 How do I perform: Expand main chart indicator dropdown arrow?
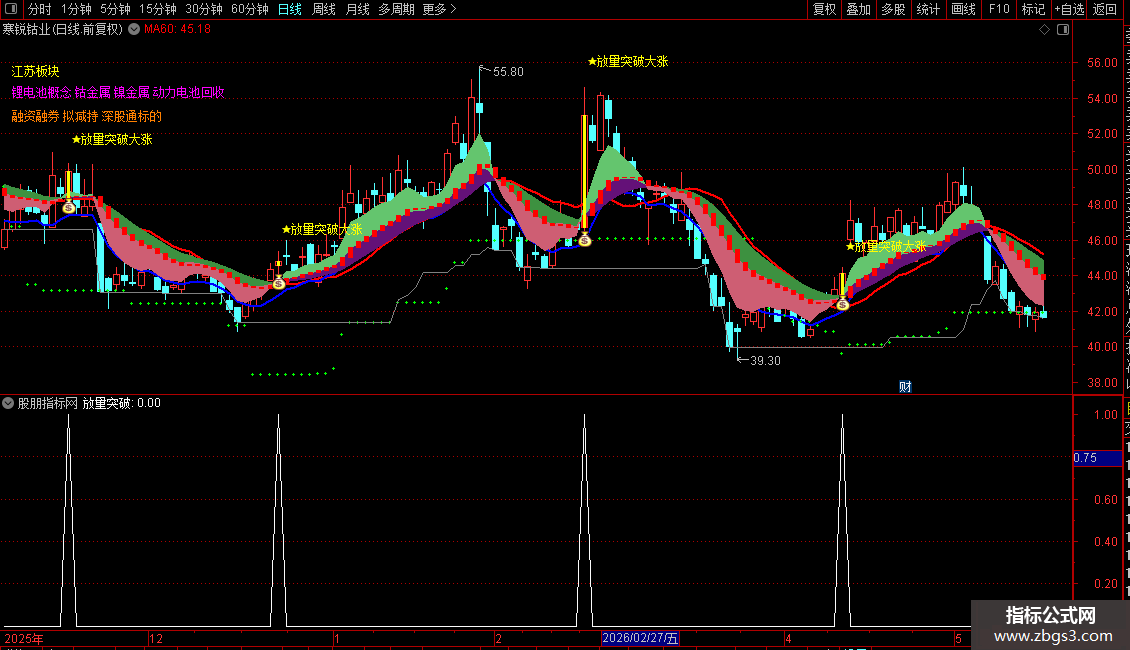(134, 30)
